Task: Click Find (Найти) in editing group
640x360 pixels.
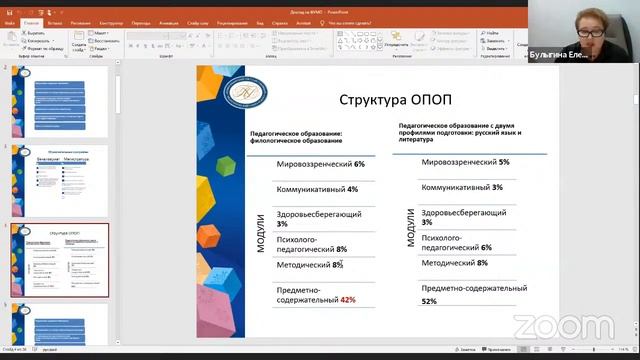Action: coord(490,33)
